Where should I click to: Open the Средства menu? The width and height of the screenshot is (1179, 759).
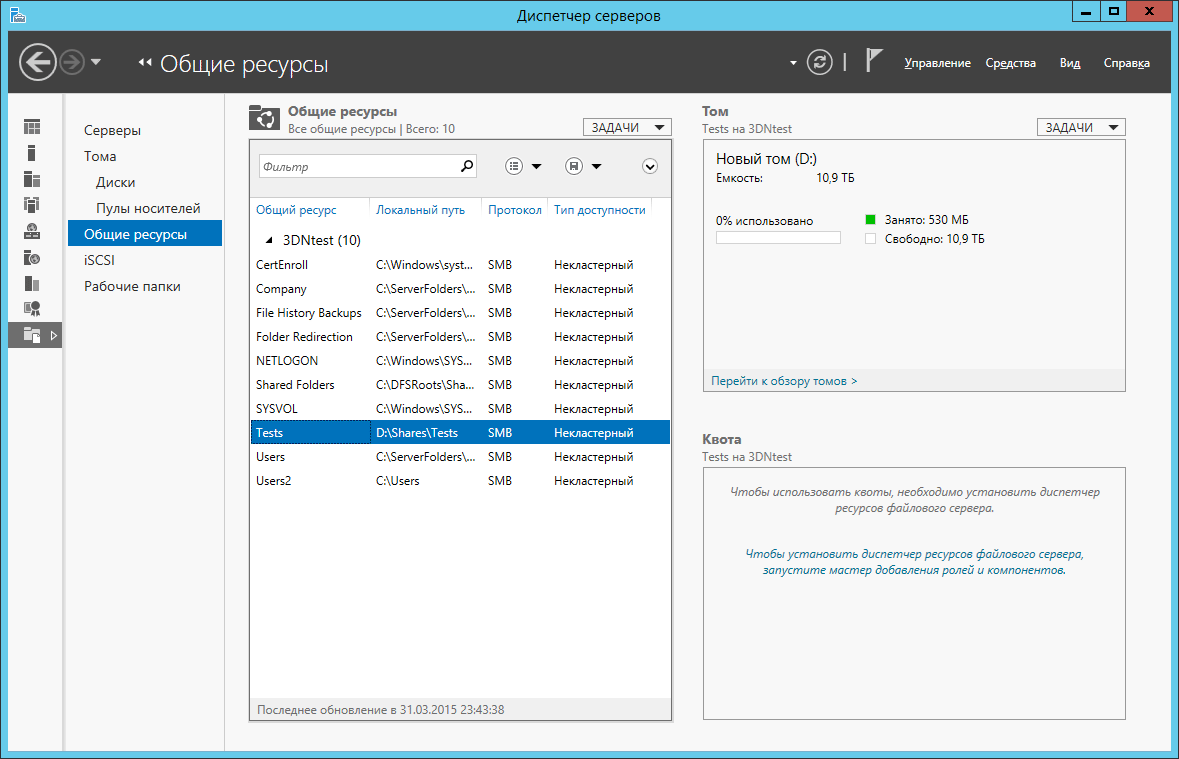pos(1010,63)
